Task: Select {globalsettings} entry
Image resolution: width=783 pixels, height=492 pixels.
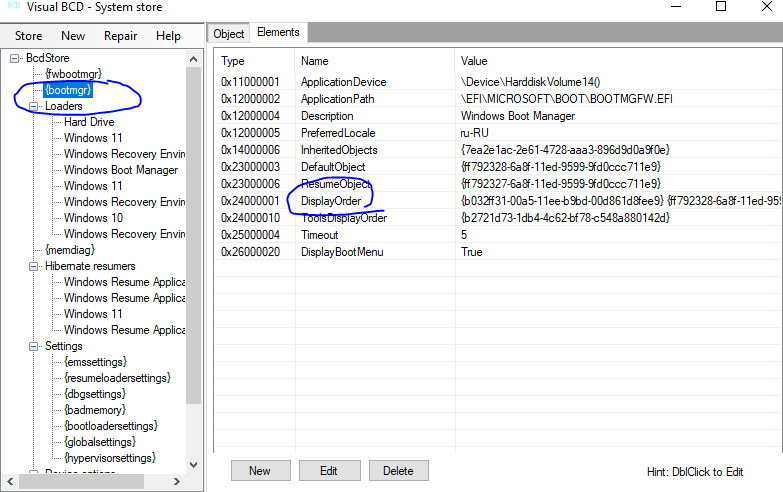Action: click(100, 442)
